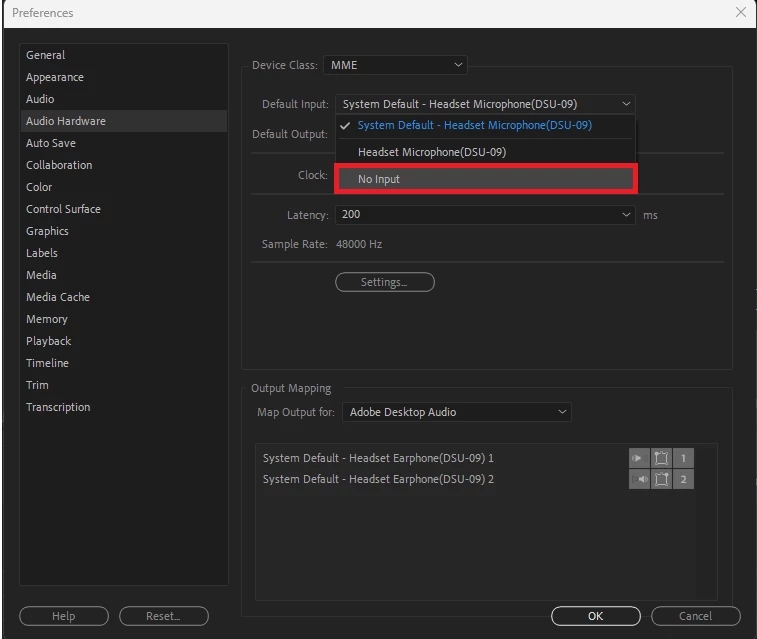Click the 48000 Hz sample rate value
This screenshot has width=757, height=639.
click(359, 244)
